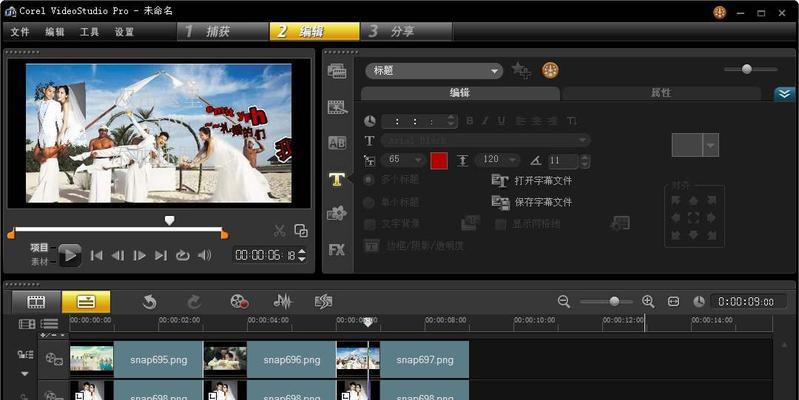Click 保存字幕文件 button
This screenshot has height=400, width=799.
pos(532,202)
